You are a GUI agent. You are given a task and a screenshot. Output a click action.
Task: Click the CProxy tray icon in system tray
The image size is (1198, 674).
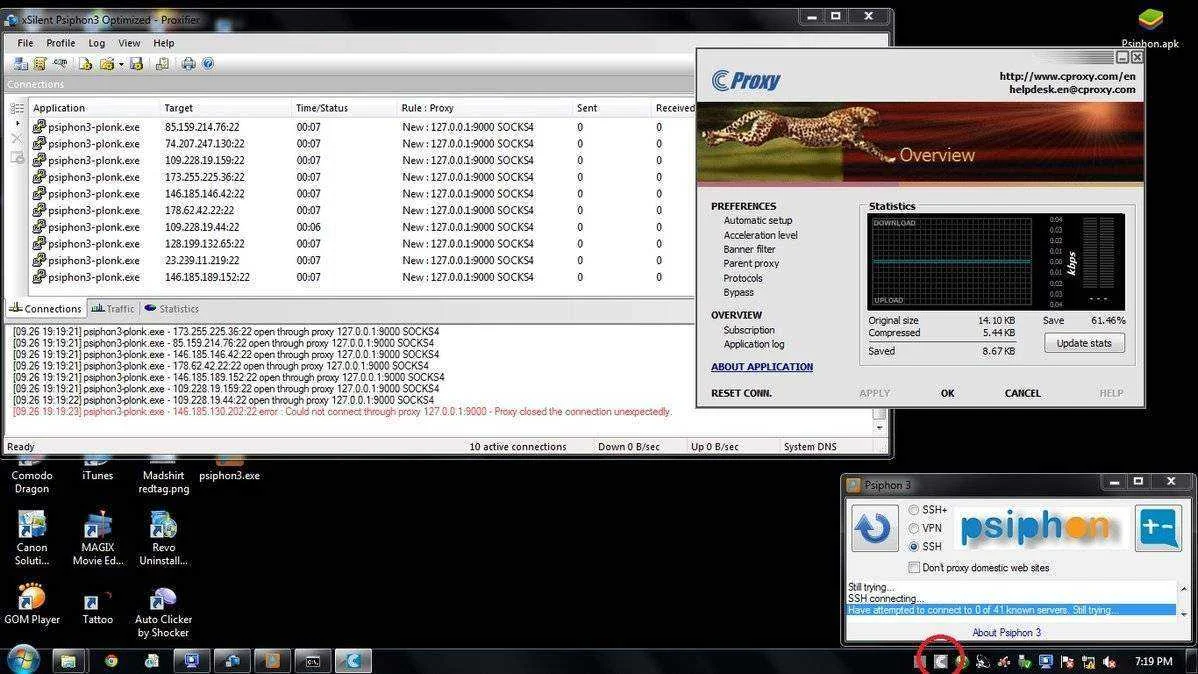[x=941, y=662]
